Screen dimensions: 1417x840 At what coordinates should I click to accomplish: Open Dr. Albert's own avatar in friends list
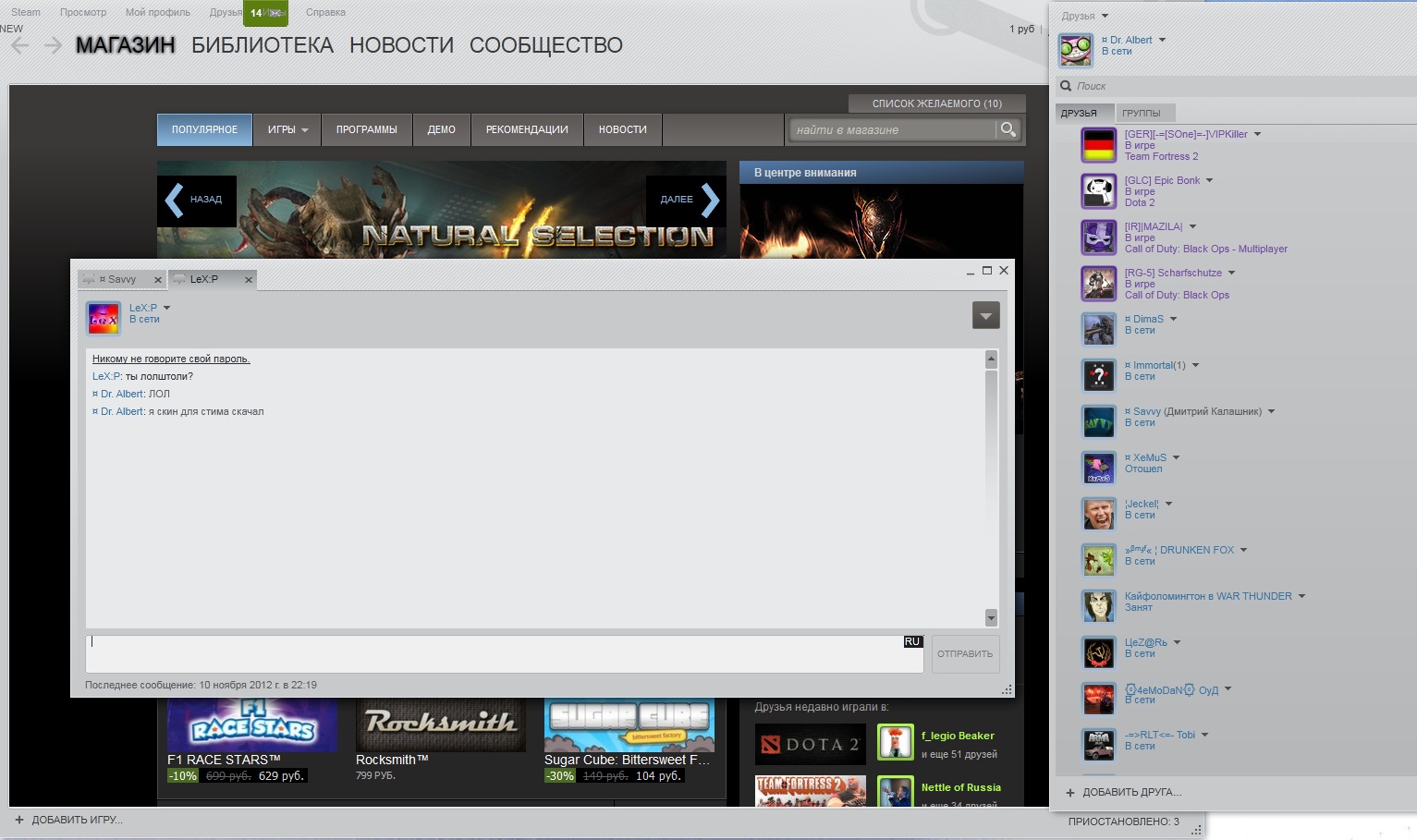(1076, 50)
